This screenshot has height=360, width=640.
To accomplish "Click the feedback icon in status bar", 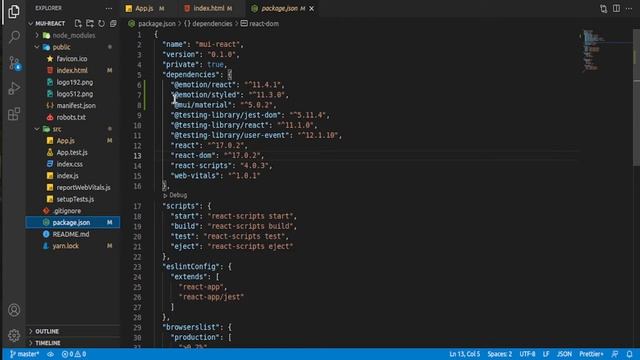I will click(x=615, y=354).
